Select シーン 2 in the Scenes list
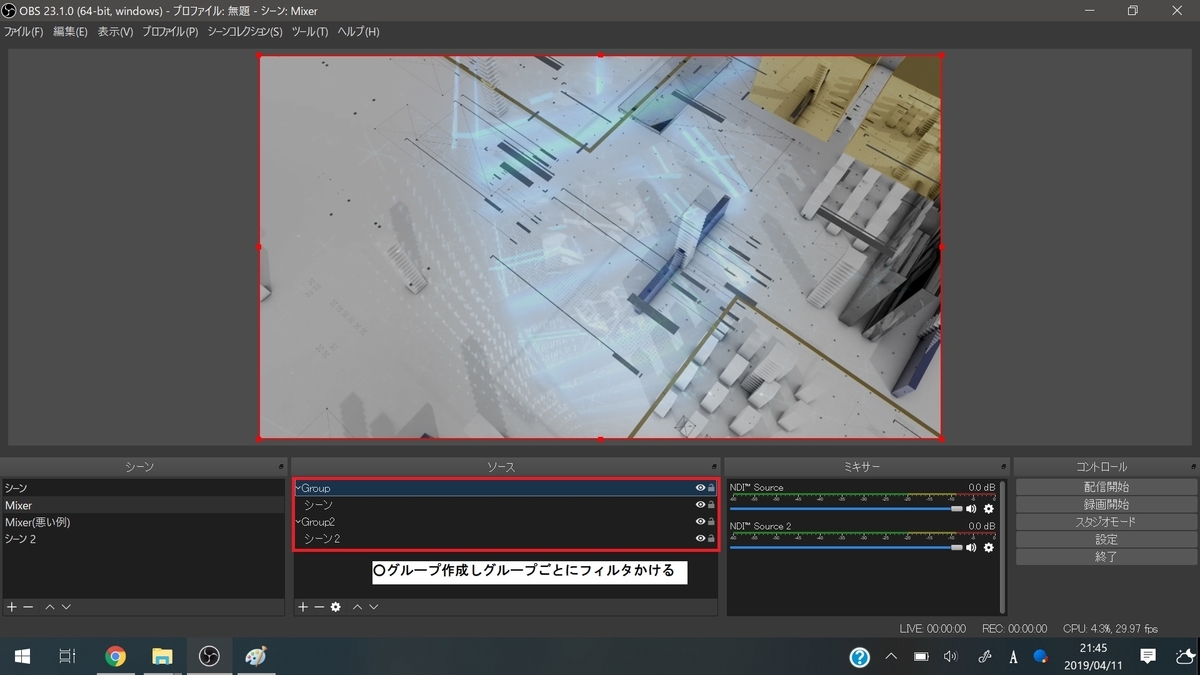1200x675 pixels. (x=144, y=539)
